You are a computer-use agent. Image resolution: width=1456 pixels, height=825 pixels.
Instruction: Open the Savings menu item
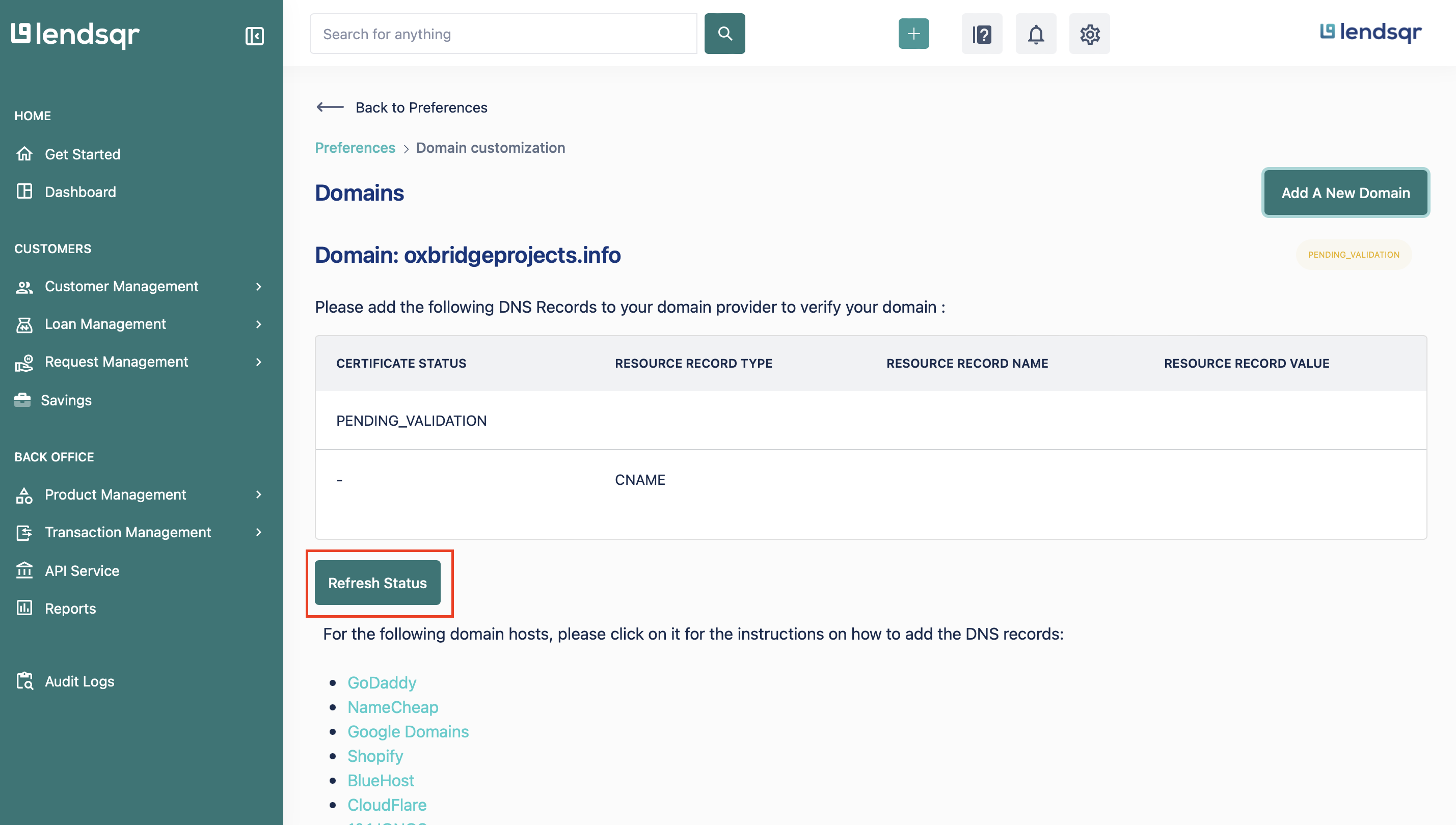(x=66, y=400)
